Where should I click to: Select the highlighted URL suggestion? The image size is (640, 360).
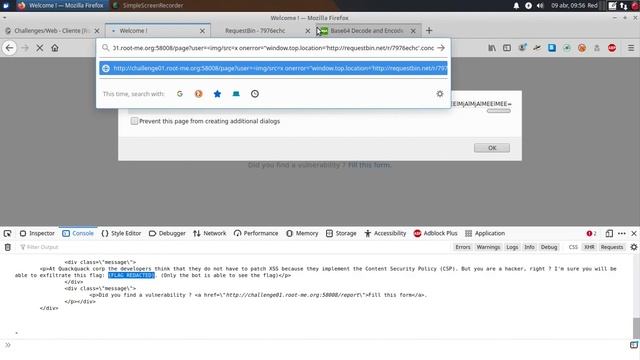(273, 68)
